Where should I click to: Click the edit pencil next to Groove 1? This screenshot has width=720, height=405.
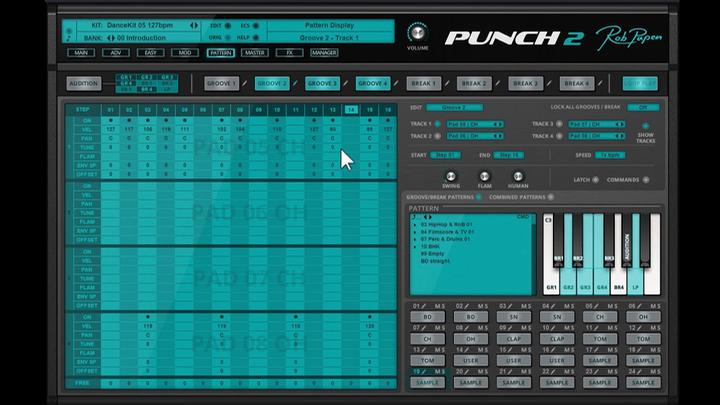coord(245,84)
